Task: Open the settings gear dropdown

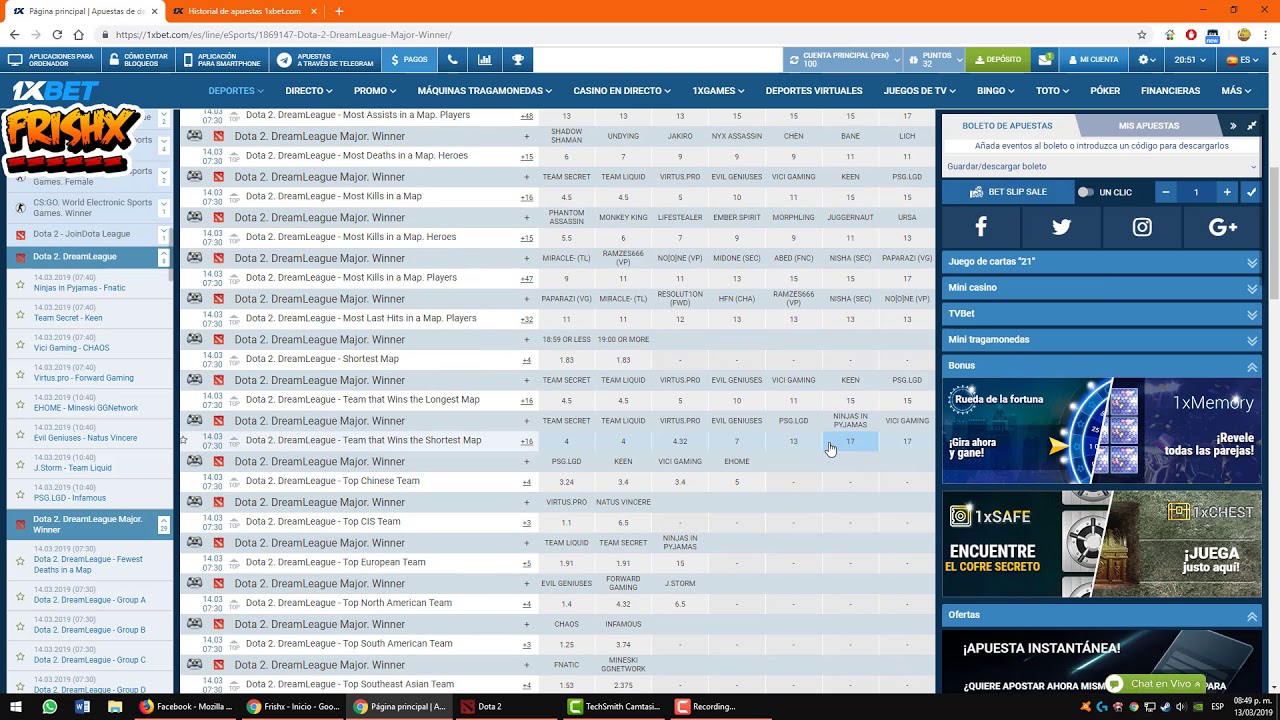Action: pyautogui.click(x=1146, y=60)
